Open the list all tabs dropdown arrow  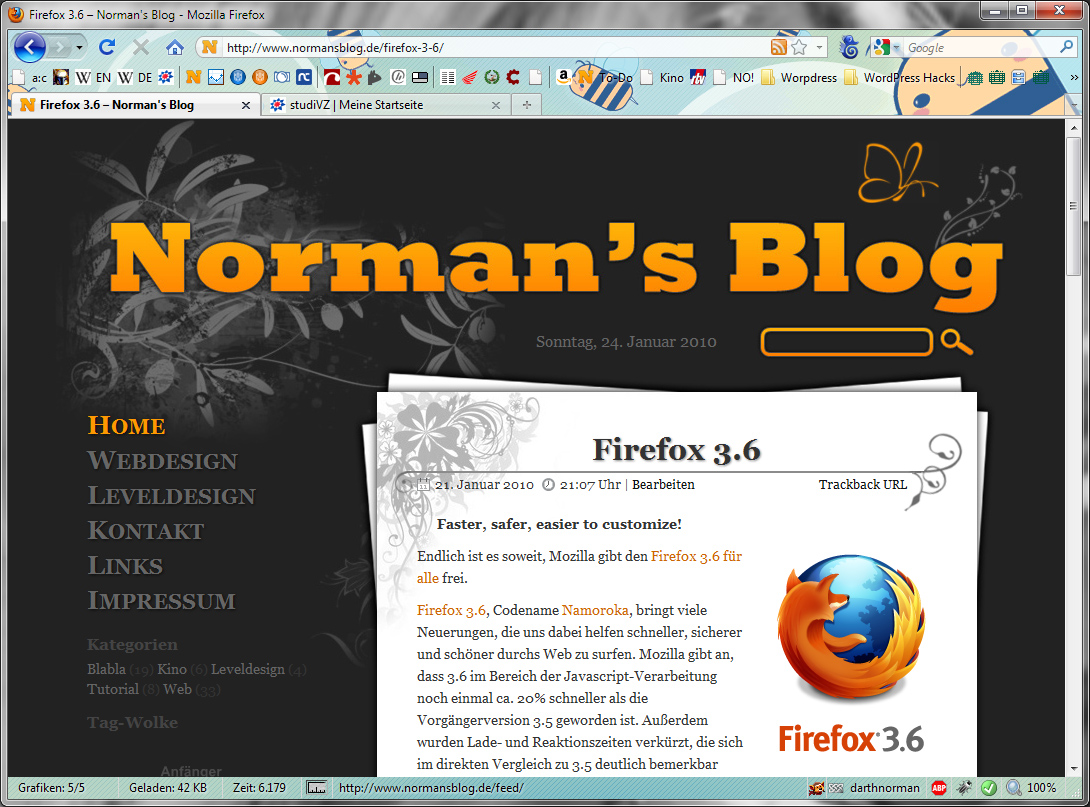pos(1075,105)
